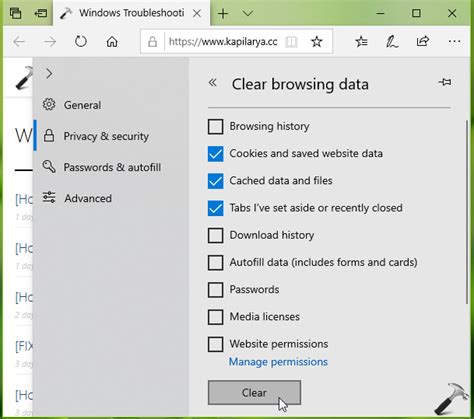Set these tabs aside icon
Image resolution: width=474 pixels, height=419 pixels.
(40, 13)
